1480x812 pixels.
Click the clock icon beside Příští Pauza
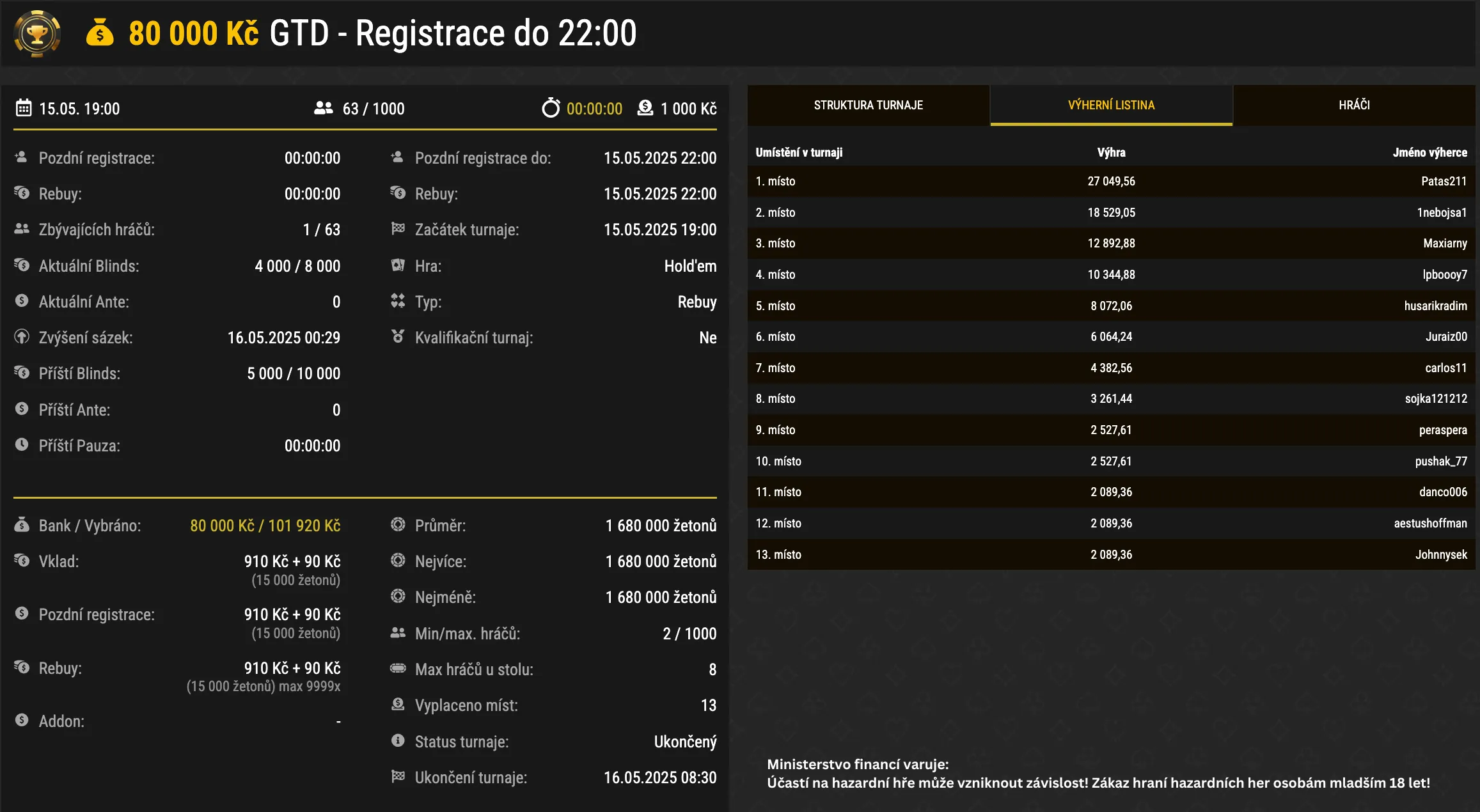pyautogui.click(x=21, y=446)
